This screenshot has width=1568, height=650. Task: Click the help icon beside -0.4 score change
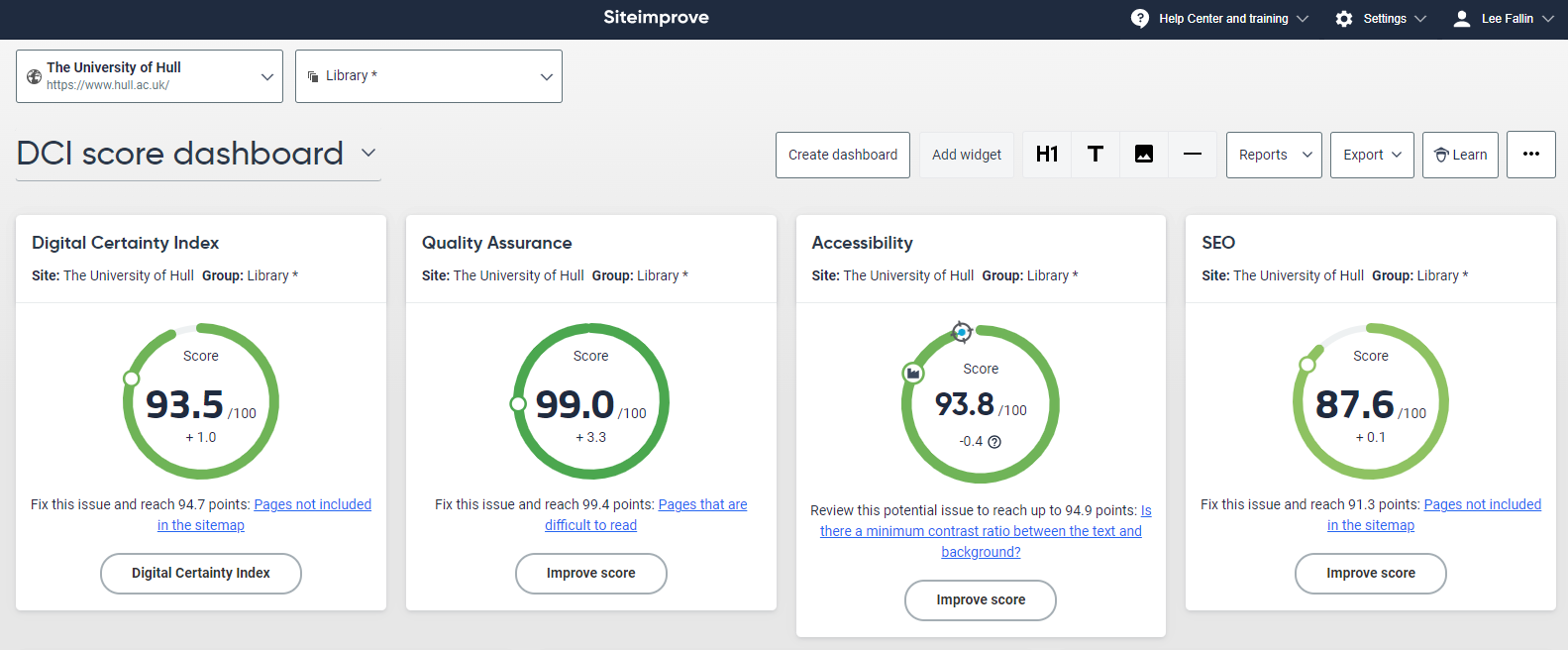click(x=994, y=442)
